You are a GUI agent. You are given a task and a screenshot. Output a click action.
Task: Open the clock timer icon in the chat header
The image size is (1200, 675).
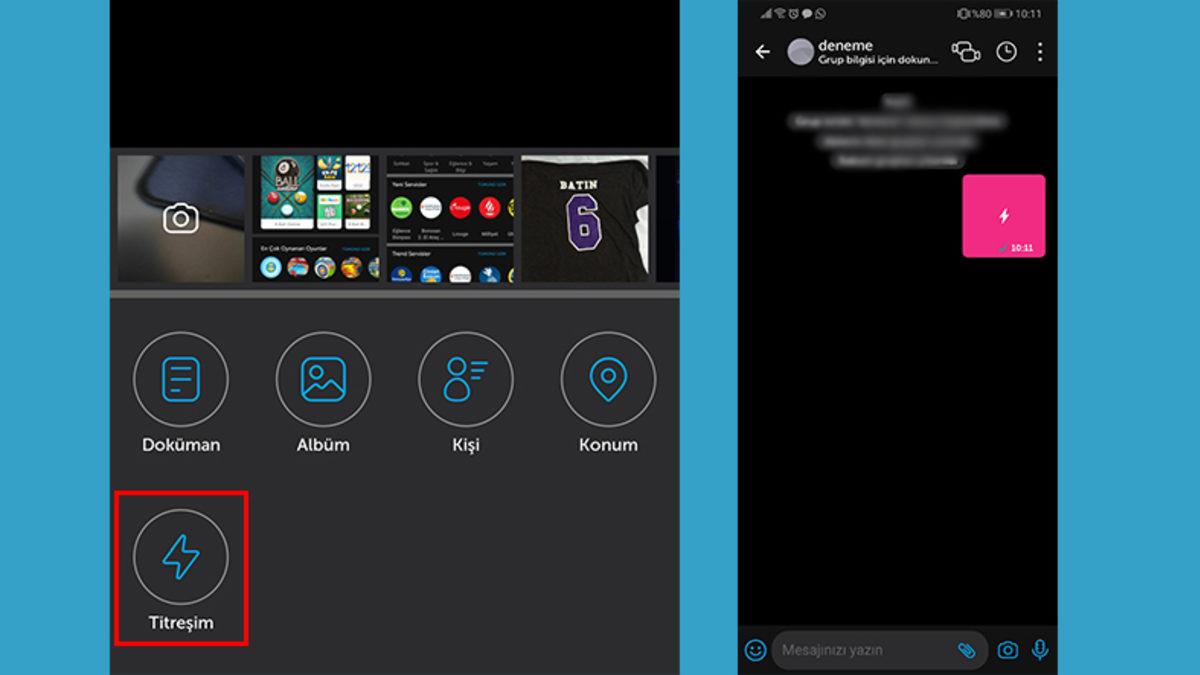coord(1006,52)
